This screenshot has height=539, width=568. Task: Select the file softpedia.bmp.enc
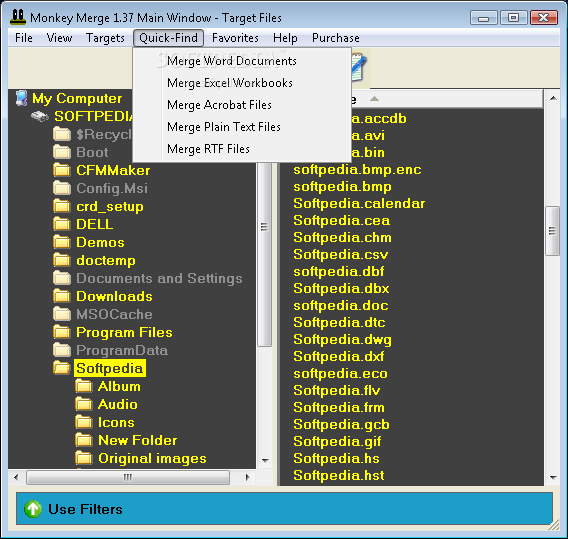click(x=357, y=170)
